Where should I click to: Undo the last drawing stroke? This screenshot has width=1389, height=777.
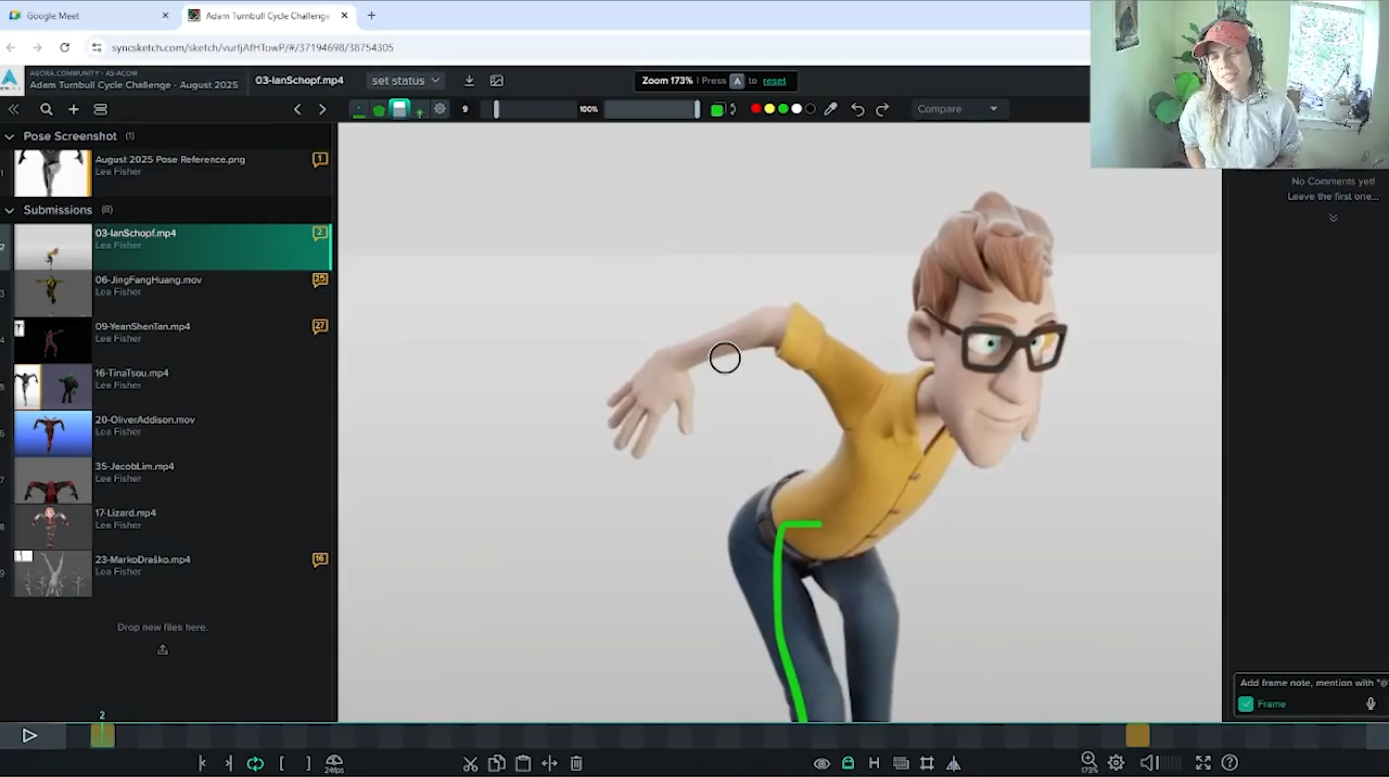(857, 109)
